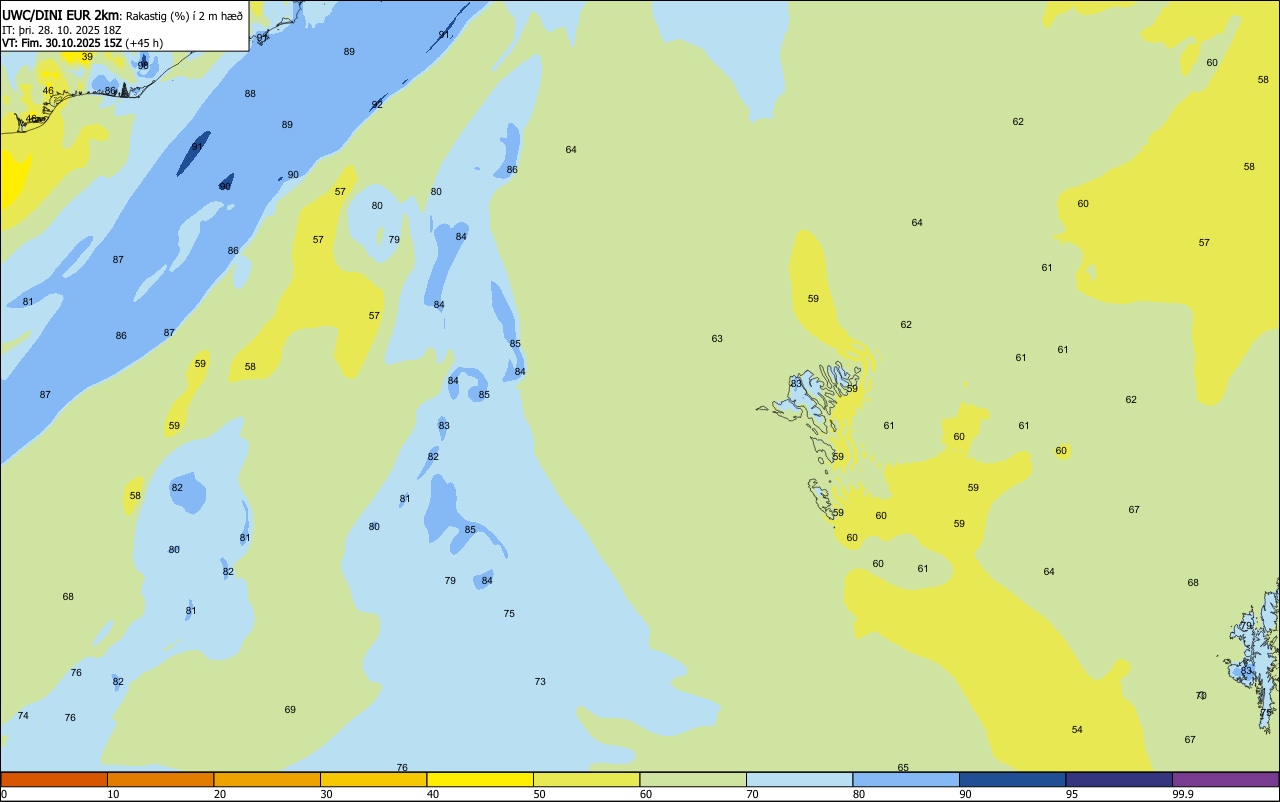Select the legend tick label "20"

220,794
